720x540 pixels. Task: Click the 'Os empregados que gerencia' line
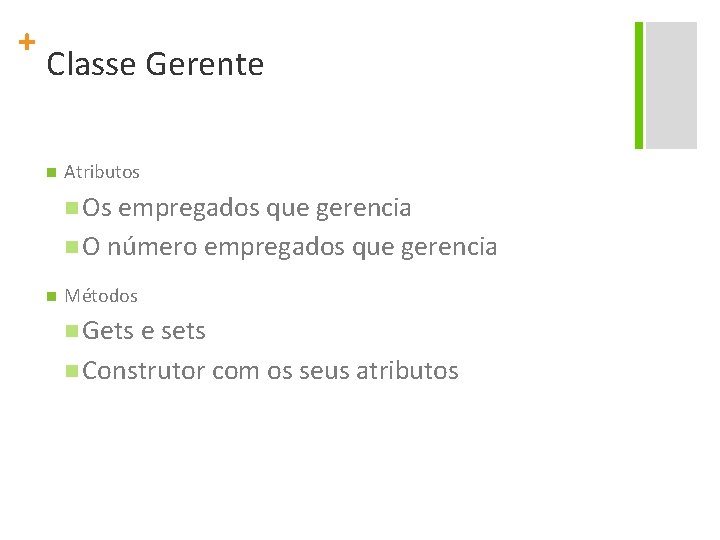pos(247,208)
